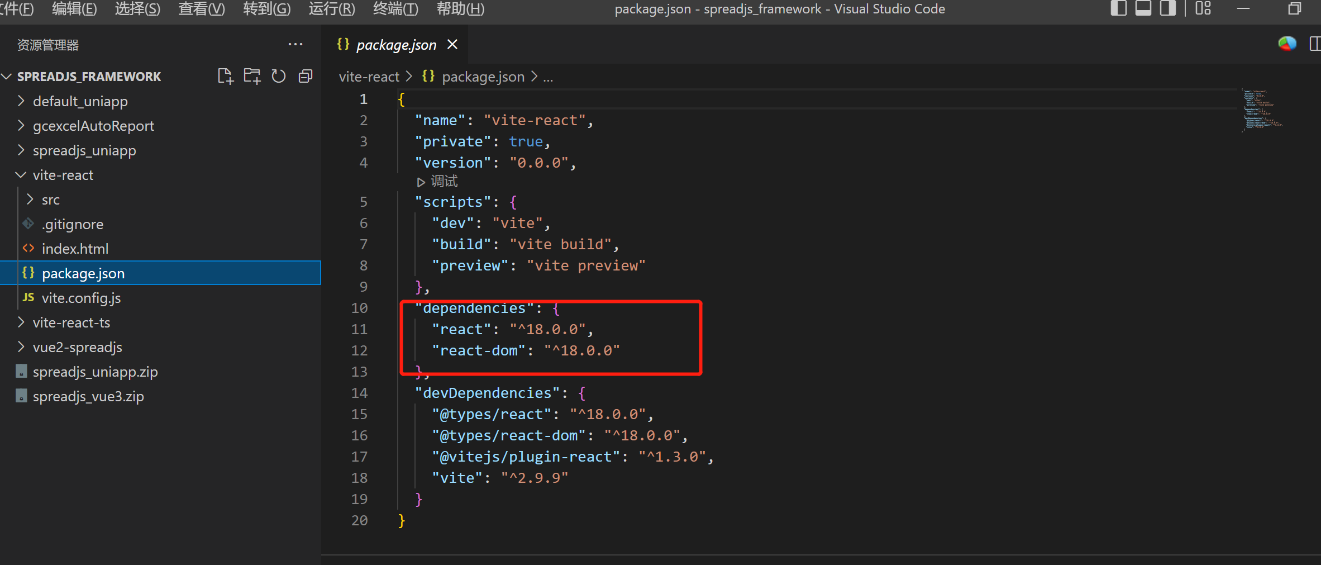Select spreadjs_vue3.zip file name in the tree

point(88,396)
